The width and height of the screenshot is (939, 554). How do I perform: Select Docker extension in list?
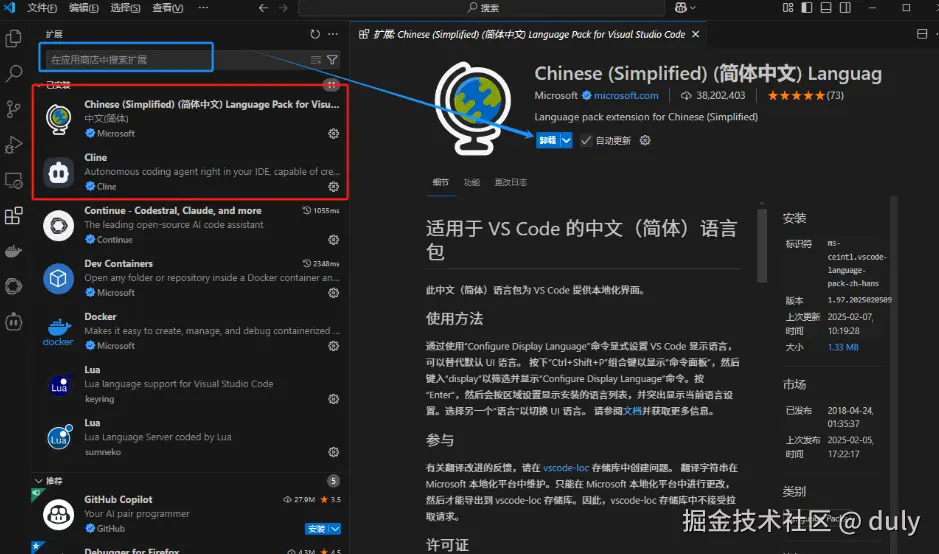(x=191, y=331)
